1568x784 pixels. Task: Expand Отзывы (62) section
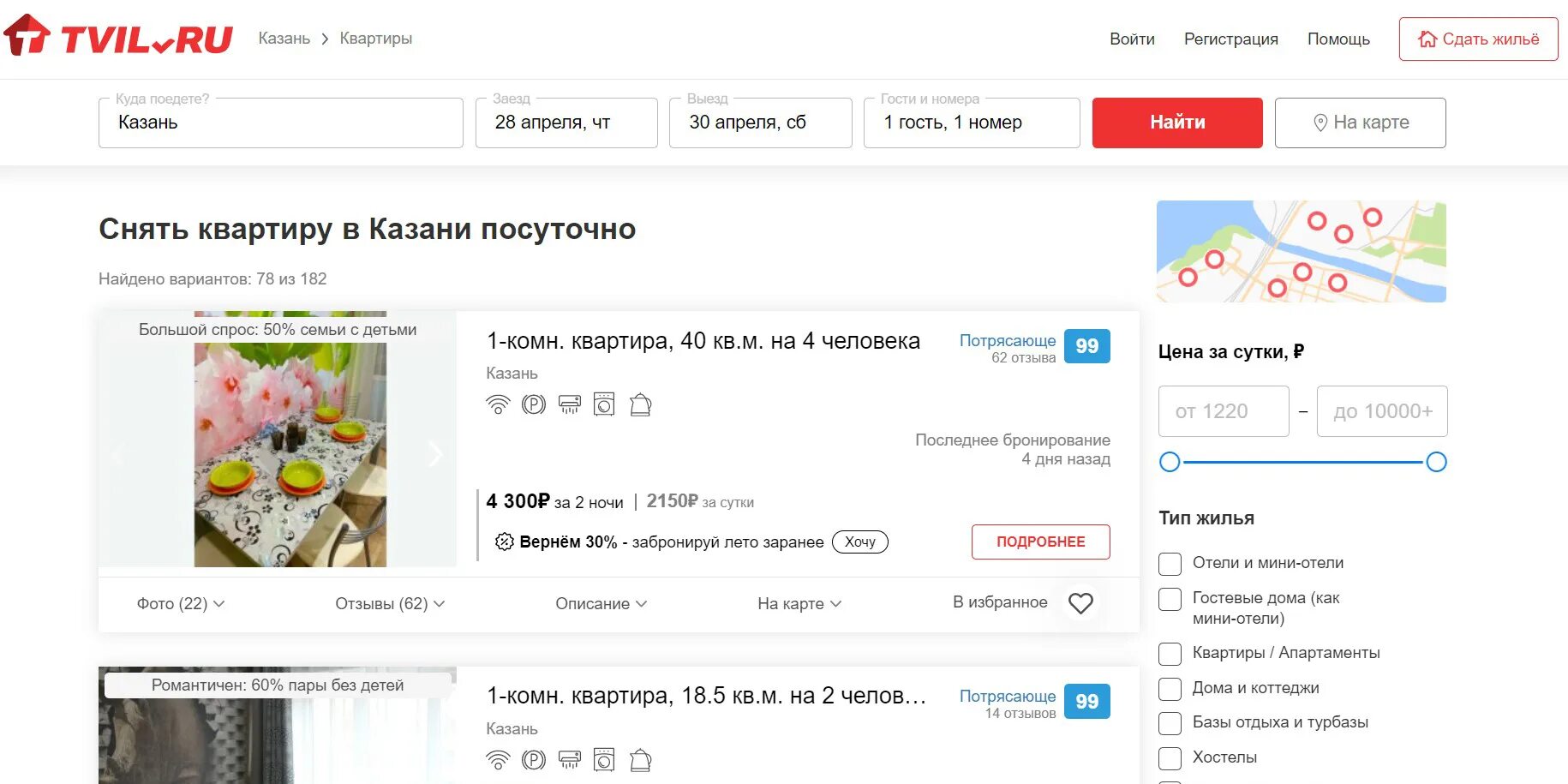tap(390, 603)
